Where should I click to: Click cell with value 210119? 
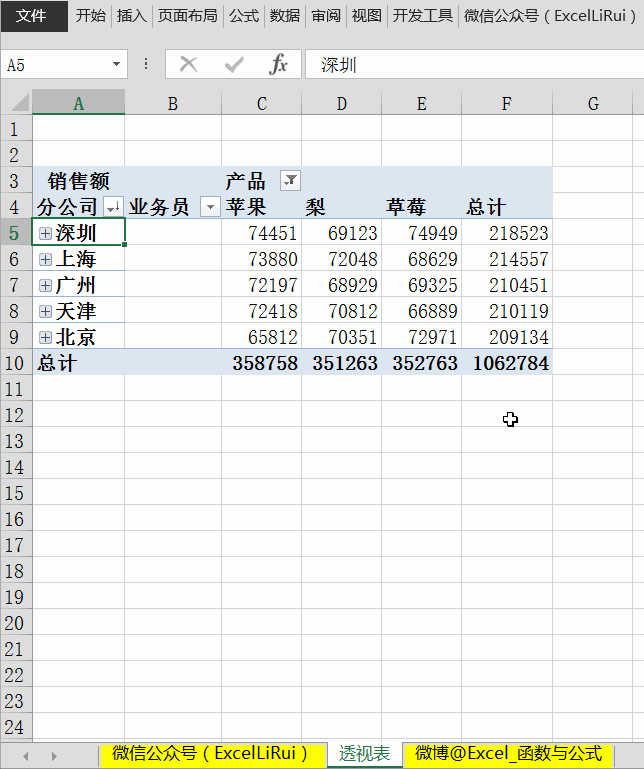tap(507, 311)
